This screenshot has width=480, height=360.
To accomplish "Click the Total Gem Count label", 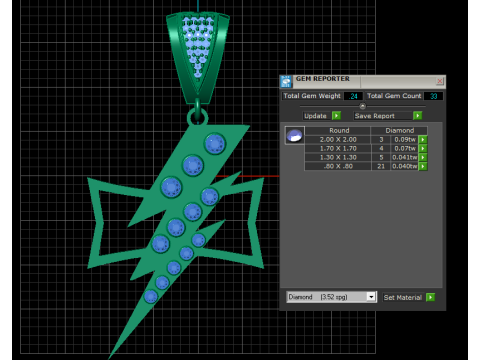I will (394, 96).
